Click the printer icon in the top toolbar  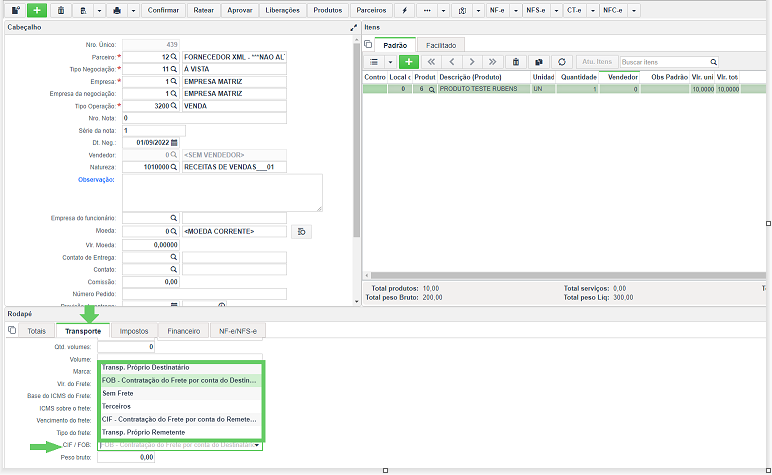click(x=117, y=10)
